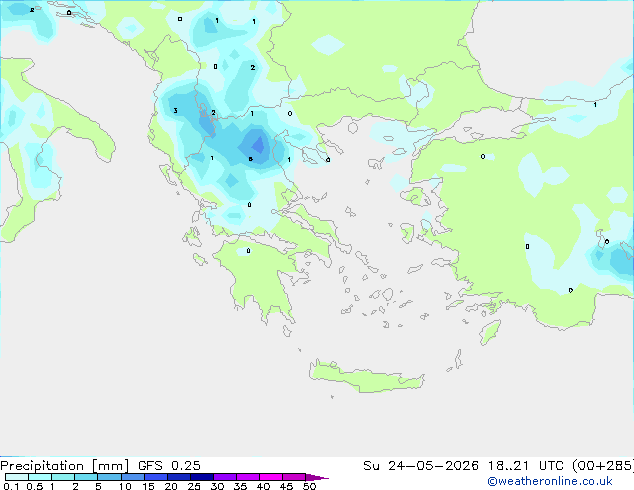Click the 'Precipitation [mm]' title text

pos(65,466)
